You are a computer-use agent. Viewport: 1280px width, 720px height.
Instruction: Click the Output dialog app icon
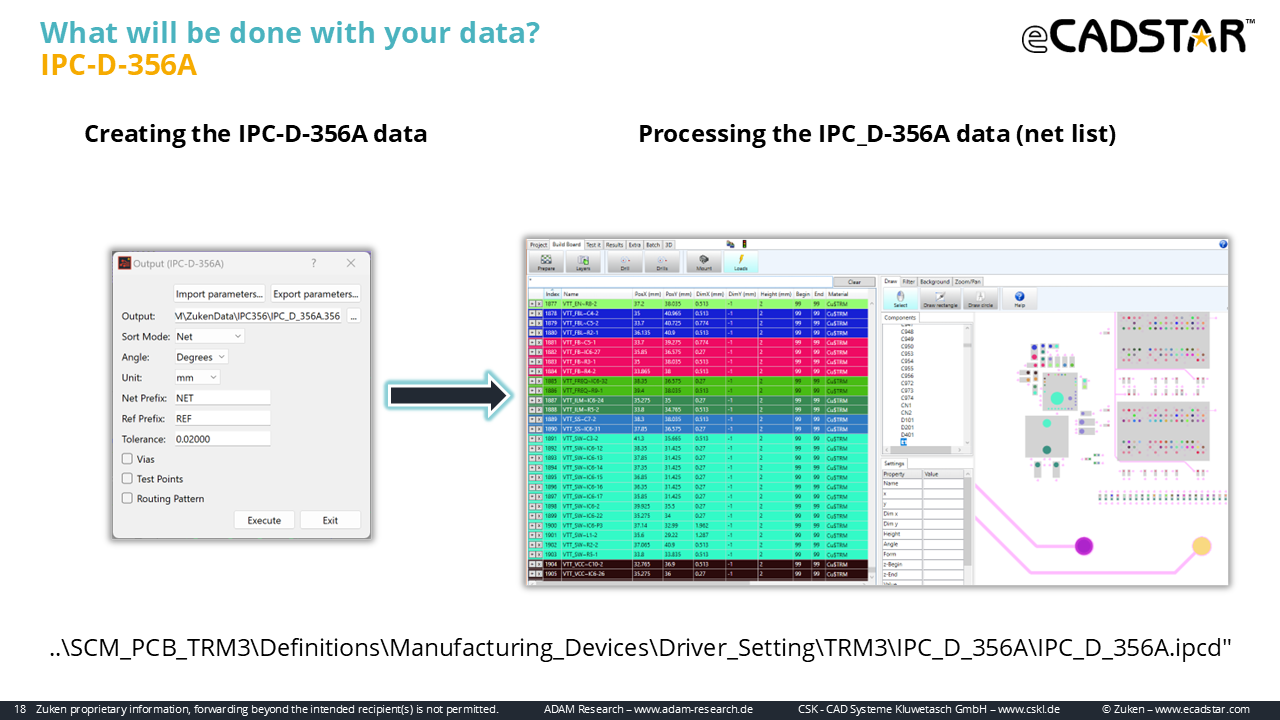point(125,263)
